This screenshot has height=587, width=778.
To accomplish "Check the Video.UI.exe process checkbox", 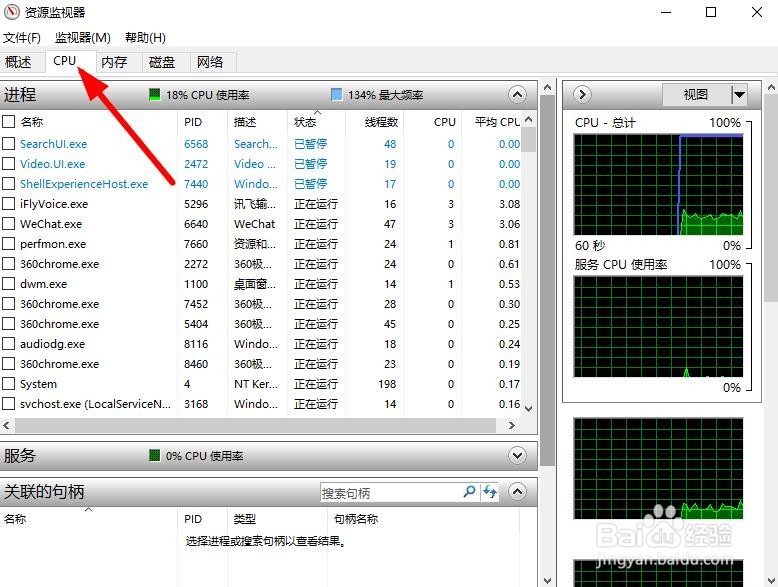I will point(8,164).
